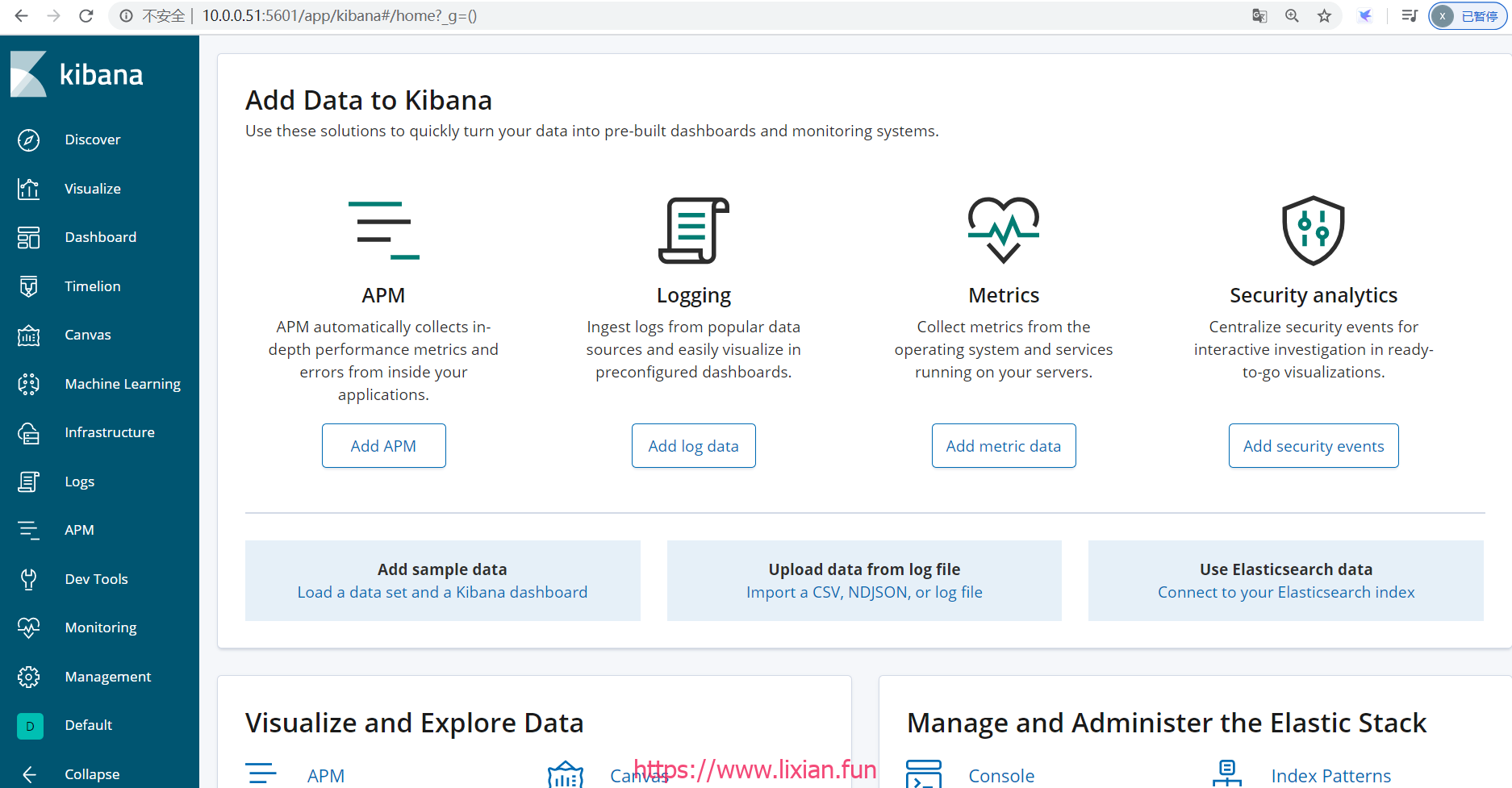Click the large Logging solution icon
Image resolution: width=1512 pixels, height=788 pixels.
click(694, 231)
